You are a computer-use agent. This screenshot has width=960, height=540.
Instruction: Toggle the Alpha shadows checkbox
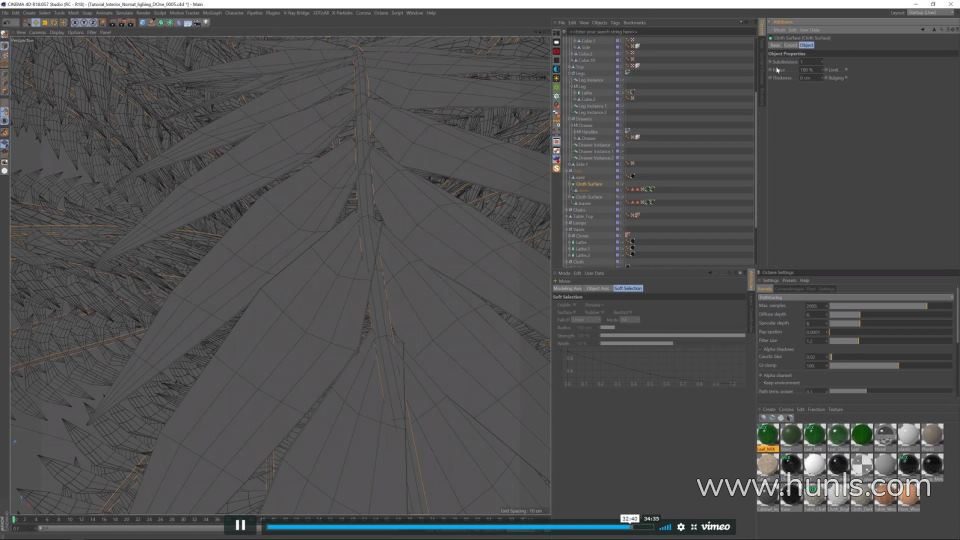(761, 349)
